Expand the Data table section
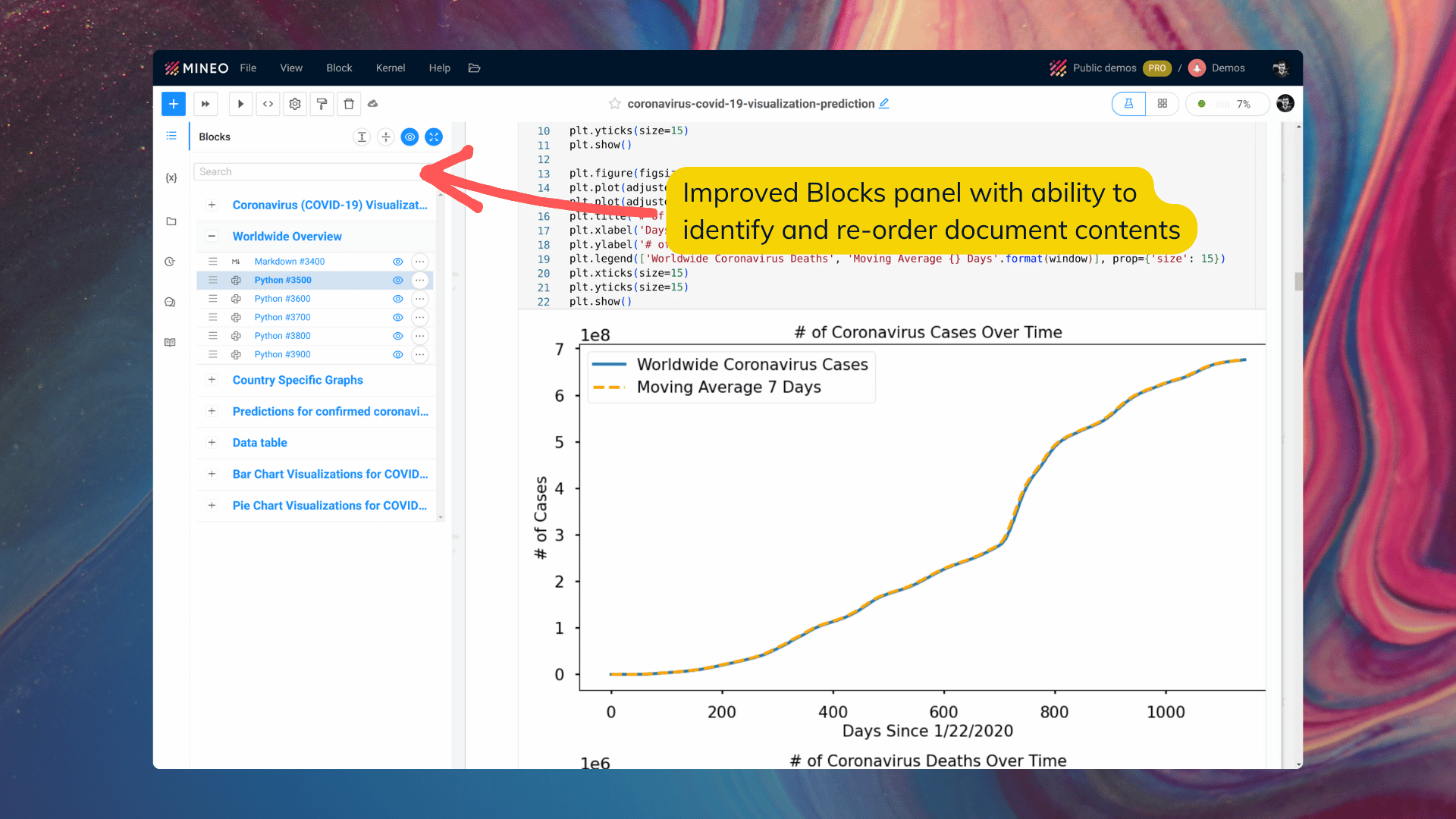The height and width of the screenshot is (819, 1456). click(x=212, y=442)
